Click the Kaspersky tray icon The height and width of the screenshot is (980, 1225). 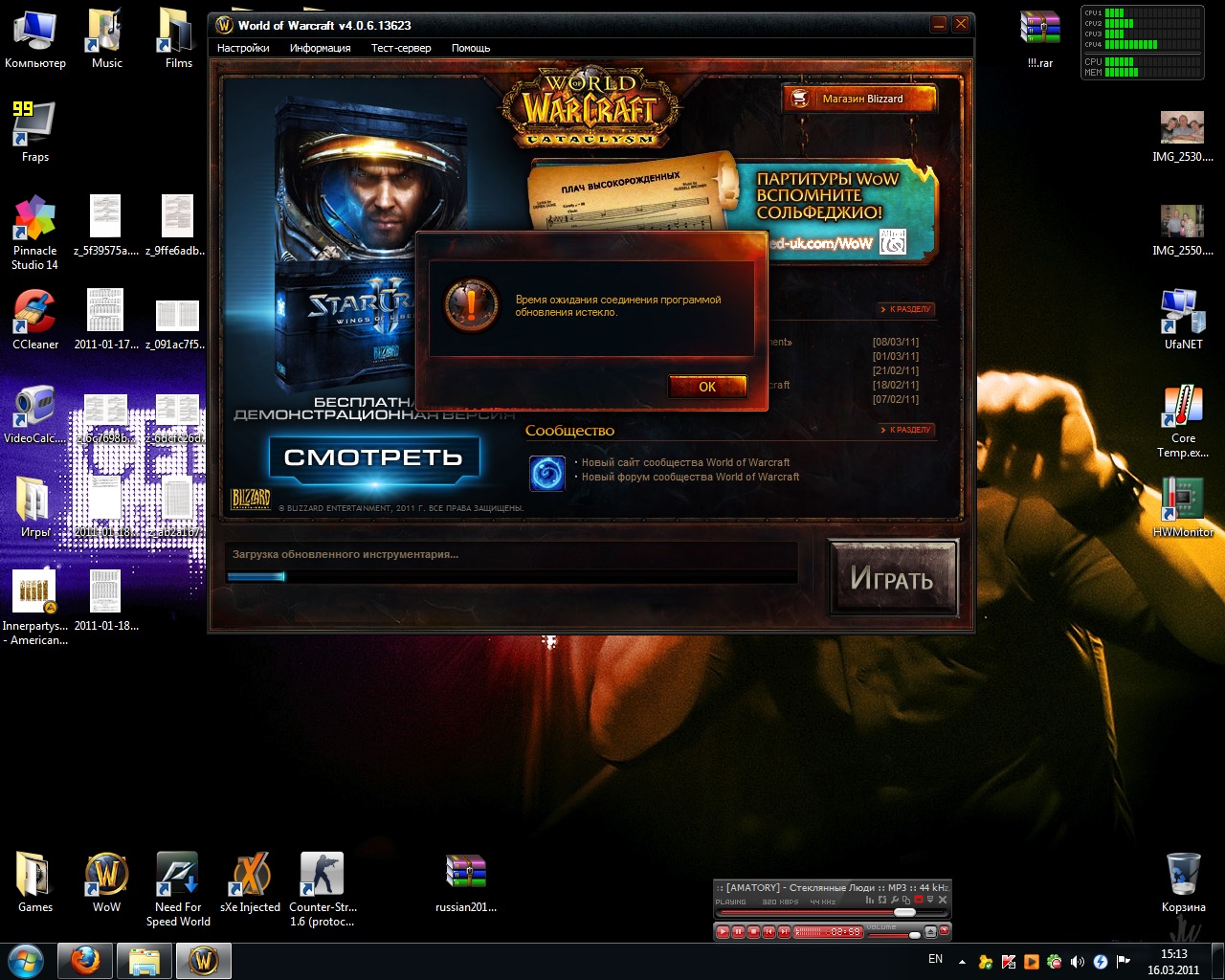(1009, 962)
